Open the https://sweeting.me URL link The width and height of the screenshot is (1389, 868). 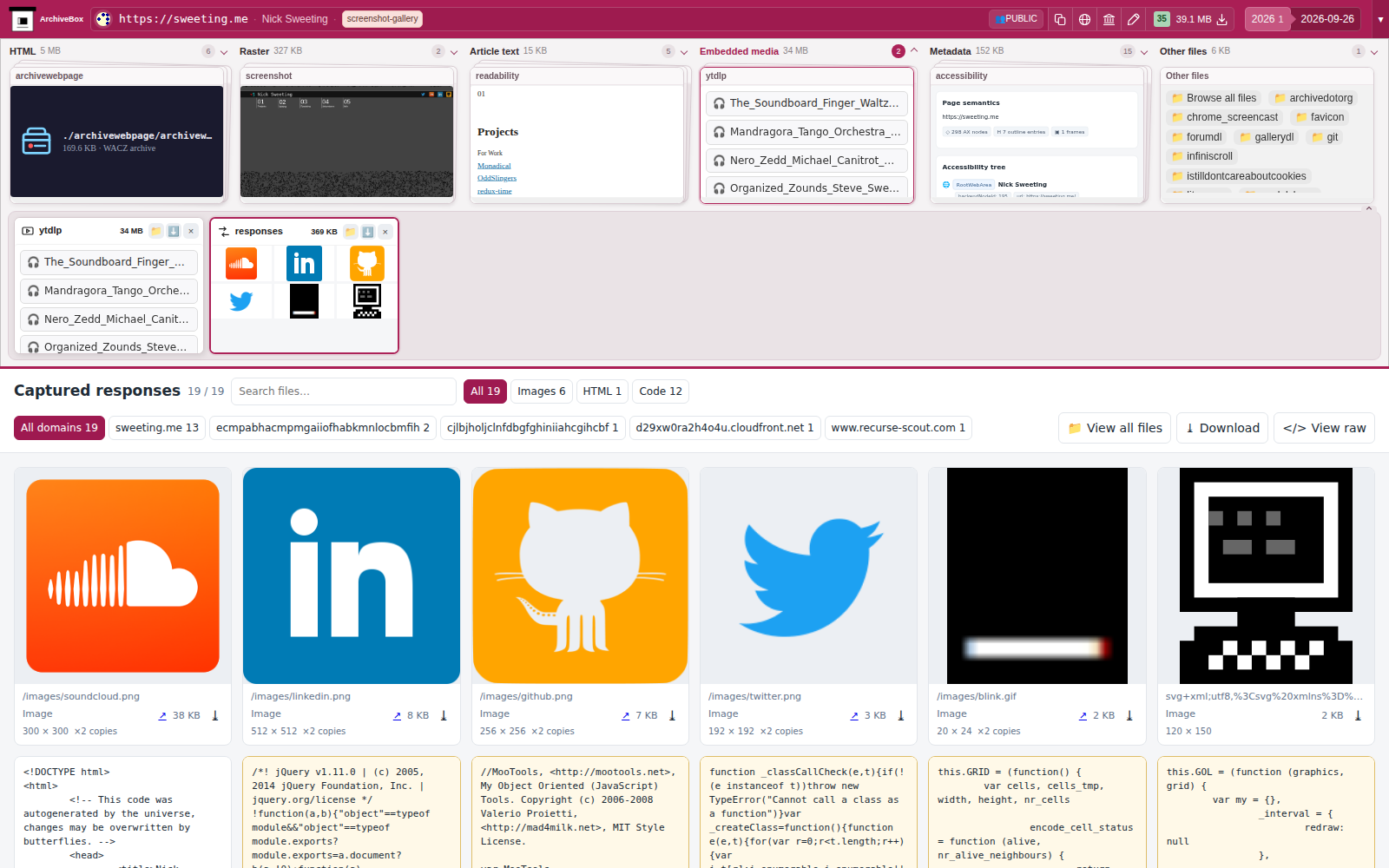[183, 19]
